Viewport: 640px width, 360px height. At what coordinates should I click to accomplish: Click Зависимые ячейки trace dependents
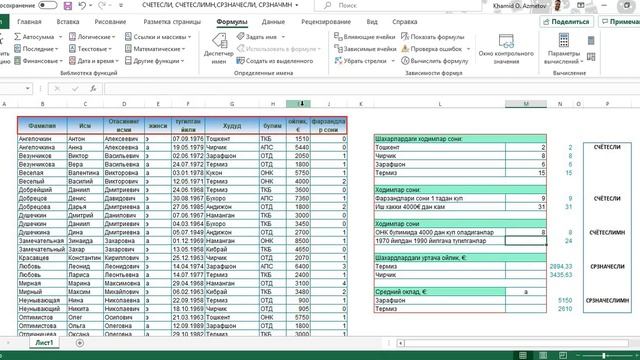365,49
